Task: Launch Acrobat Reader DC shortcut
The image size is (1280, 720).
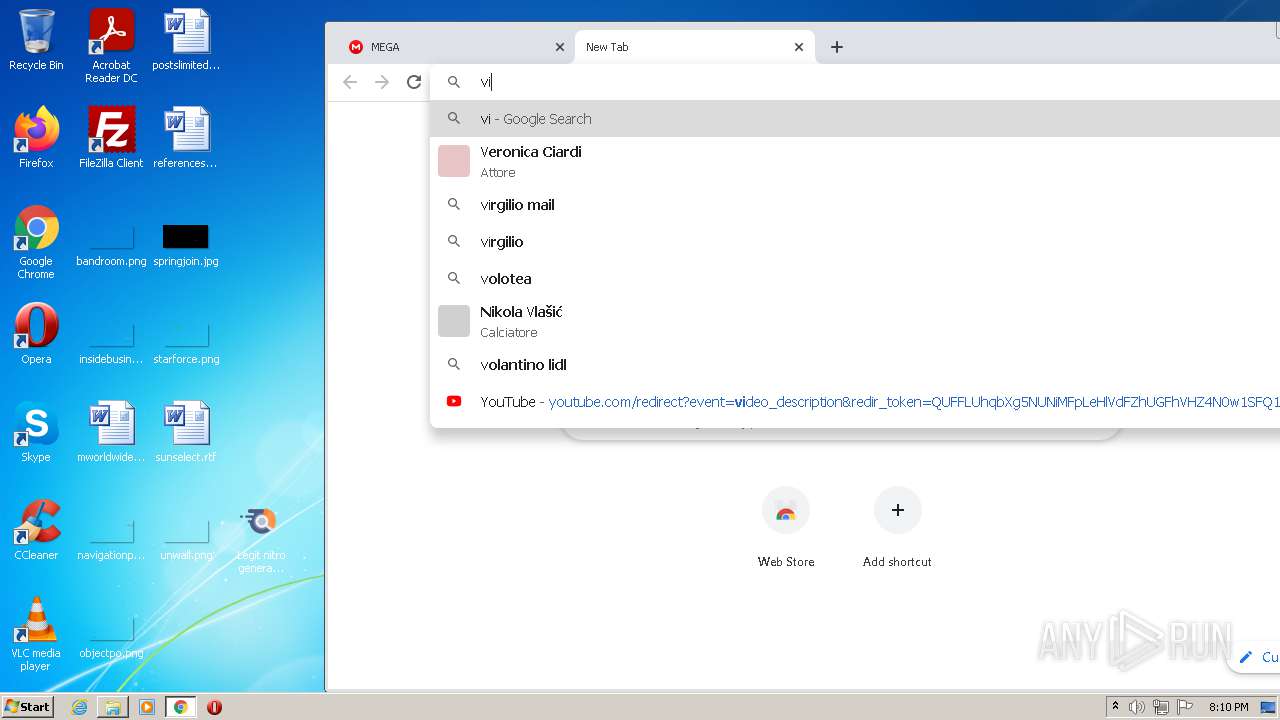Action: [111, 46]
